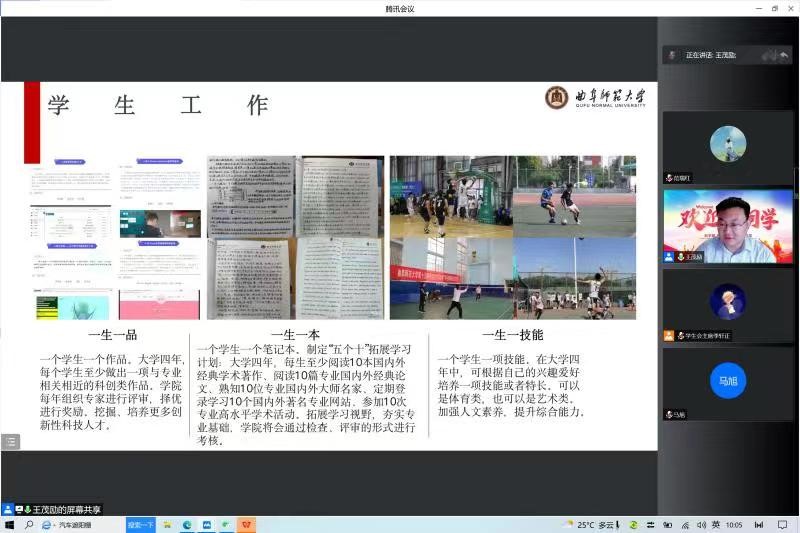Image resolution: width=800 pixels, height=533 pixels.
Task: Select 学生会主席李轩正 participant tile
Action: (727, 304)
